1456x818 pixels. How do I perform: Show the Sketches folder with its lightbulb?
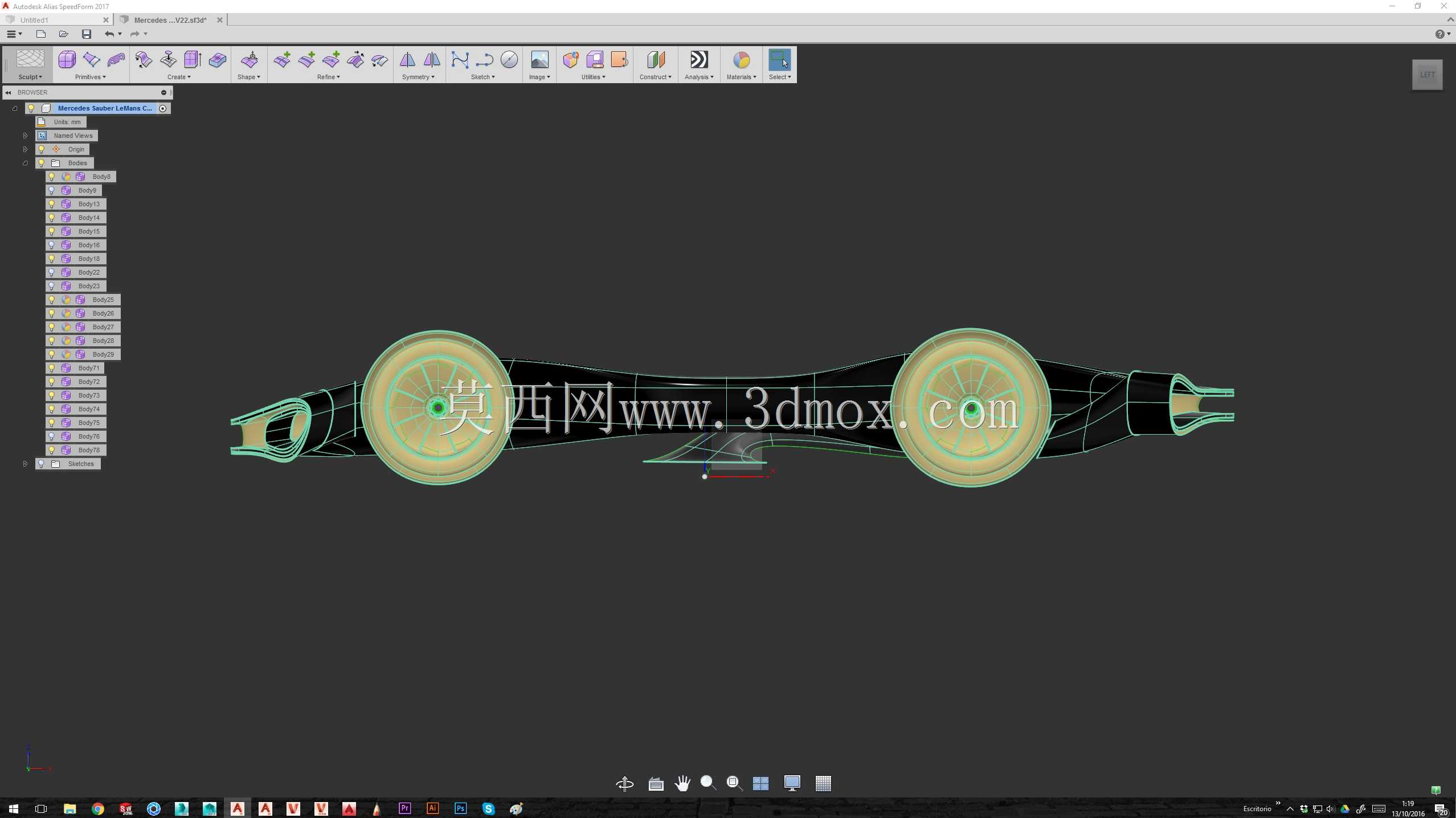(x=41, y=464)
